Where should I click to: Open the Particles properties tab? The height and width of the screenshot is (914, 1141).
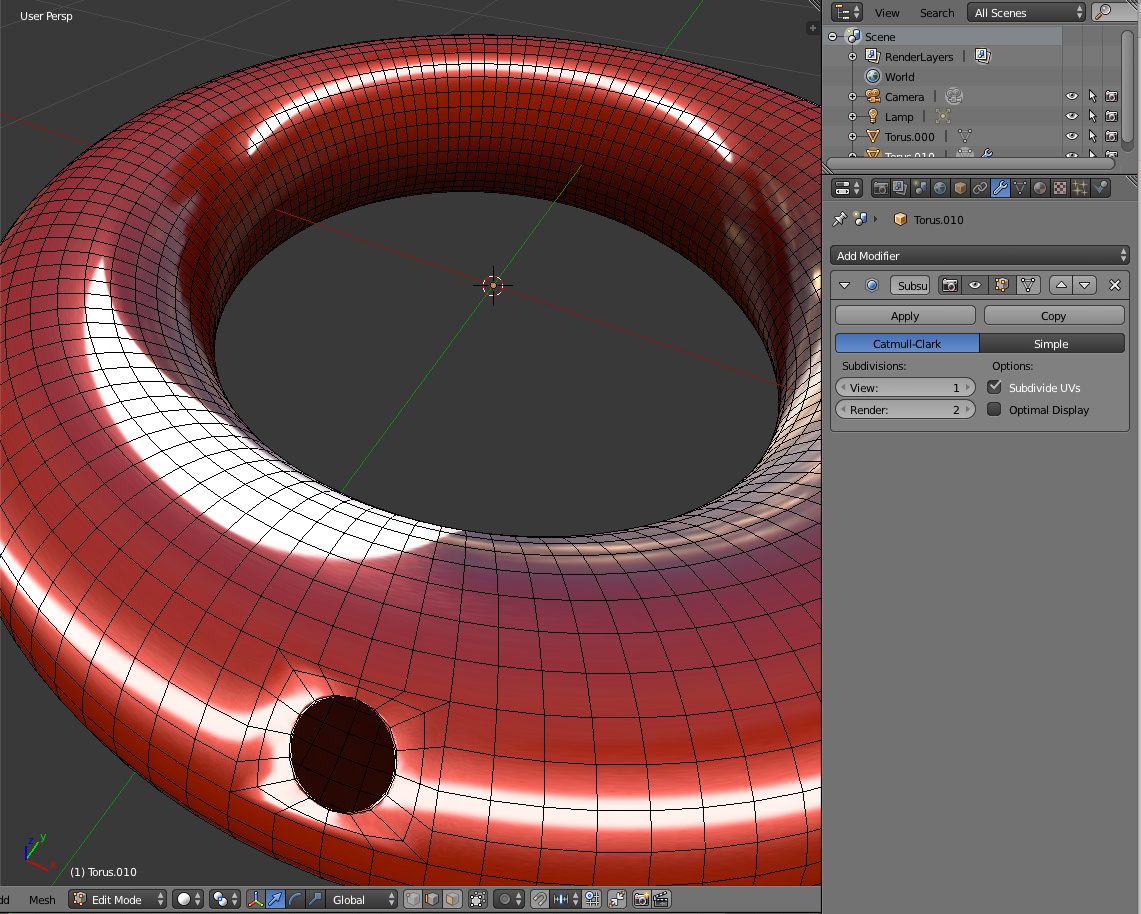(1079, 188)
